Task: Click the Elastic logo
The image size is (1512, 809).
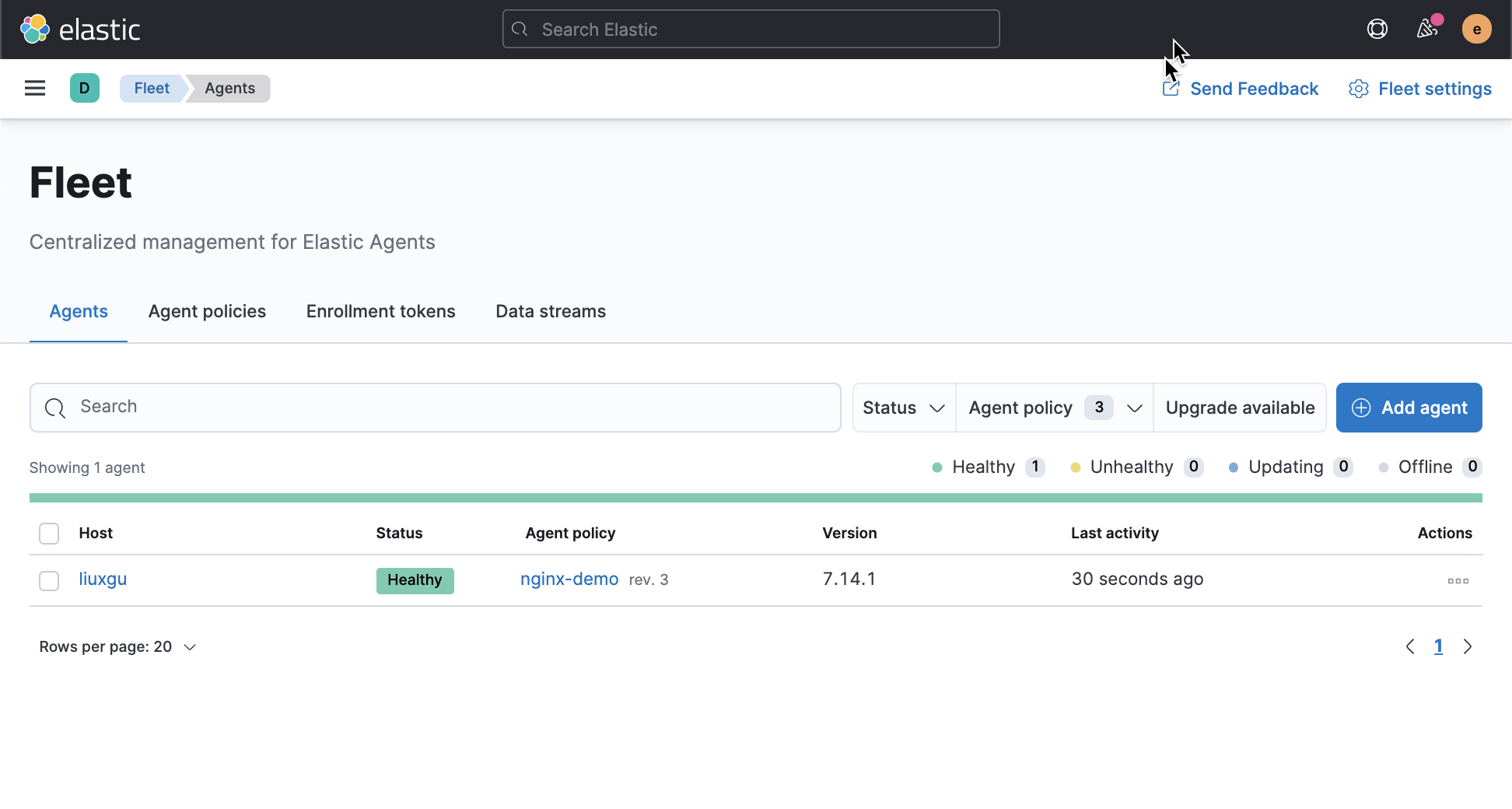Action: coord(80,30)
